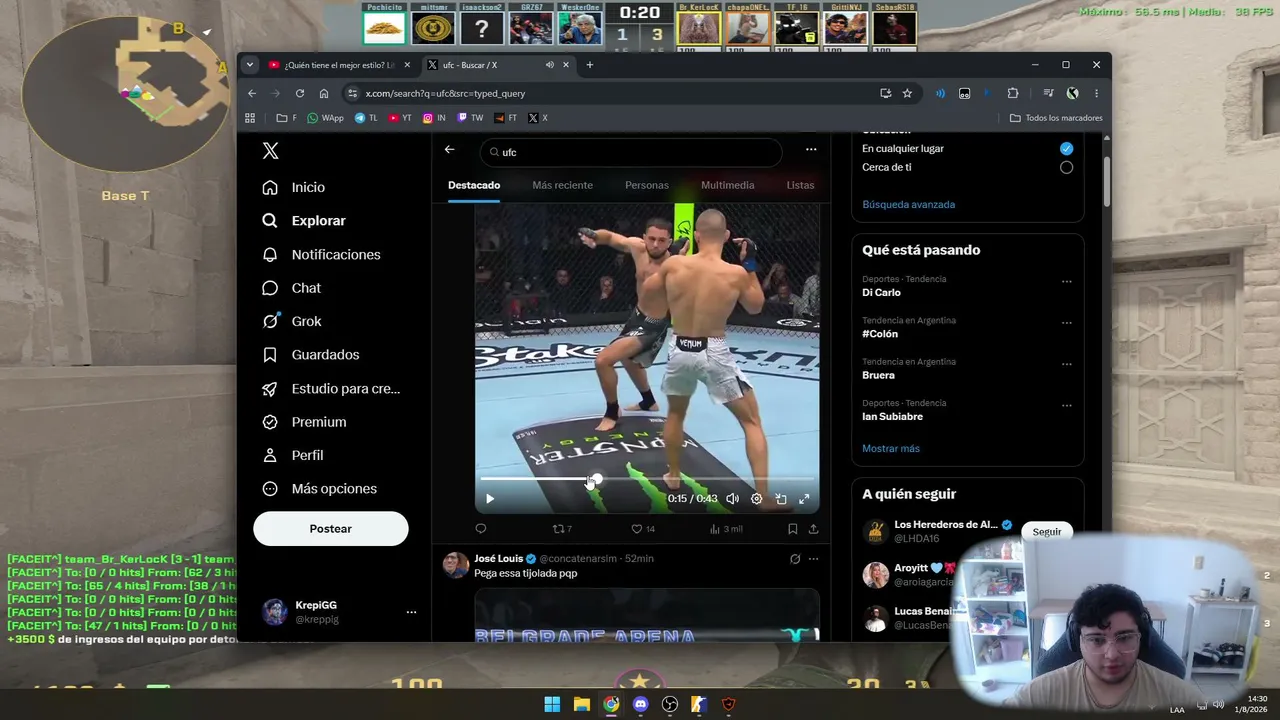
Task: Open options for #Colón trend
Action: click(x=1066, y=323)
